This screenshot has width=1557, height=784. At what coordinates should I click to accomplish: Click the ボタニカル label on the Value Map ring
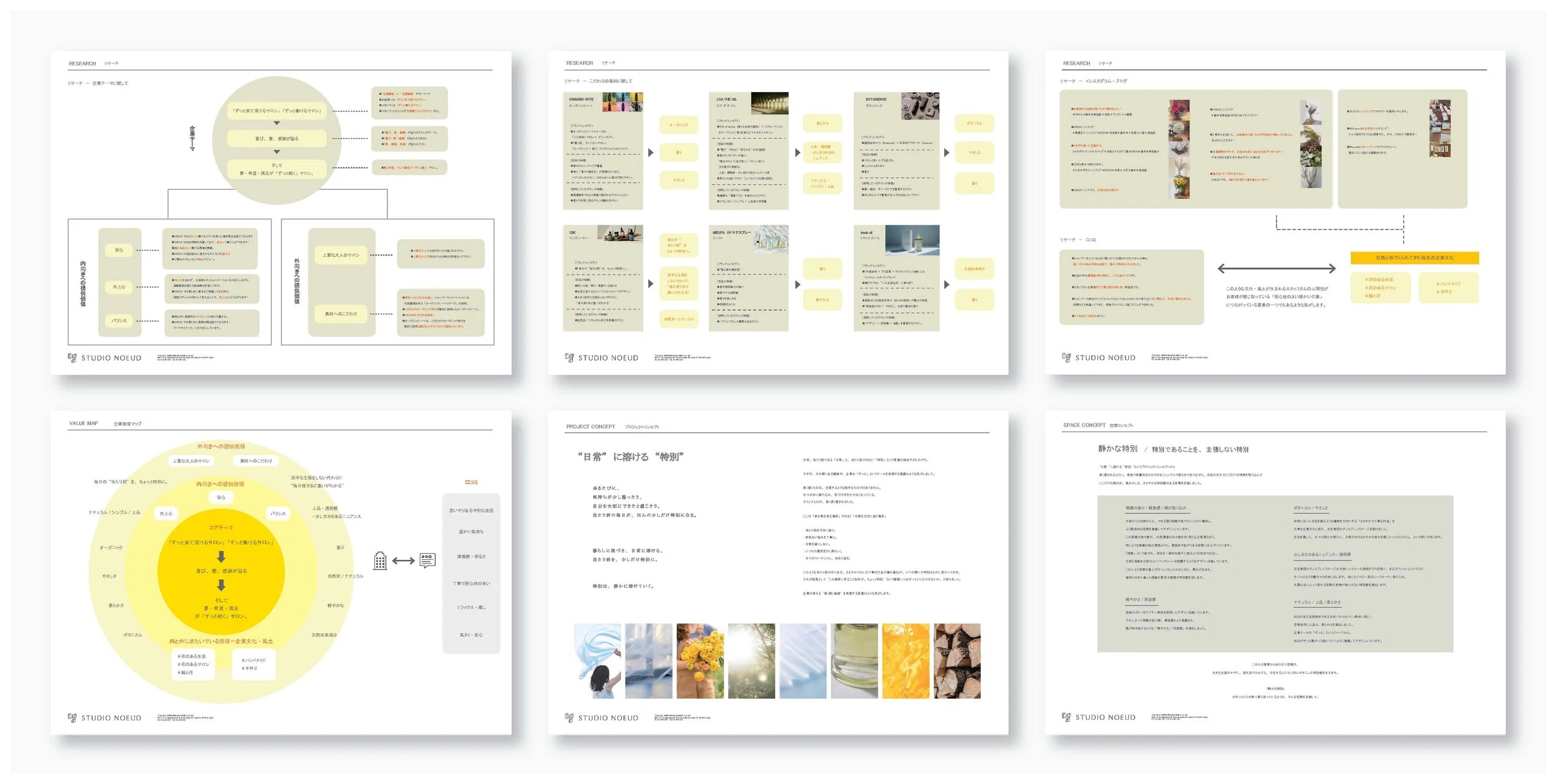coord(133,635)
